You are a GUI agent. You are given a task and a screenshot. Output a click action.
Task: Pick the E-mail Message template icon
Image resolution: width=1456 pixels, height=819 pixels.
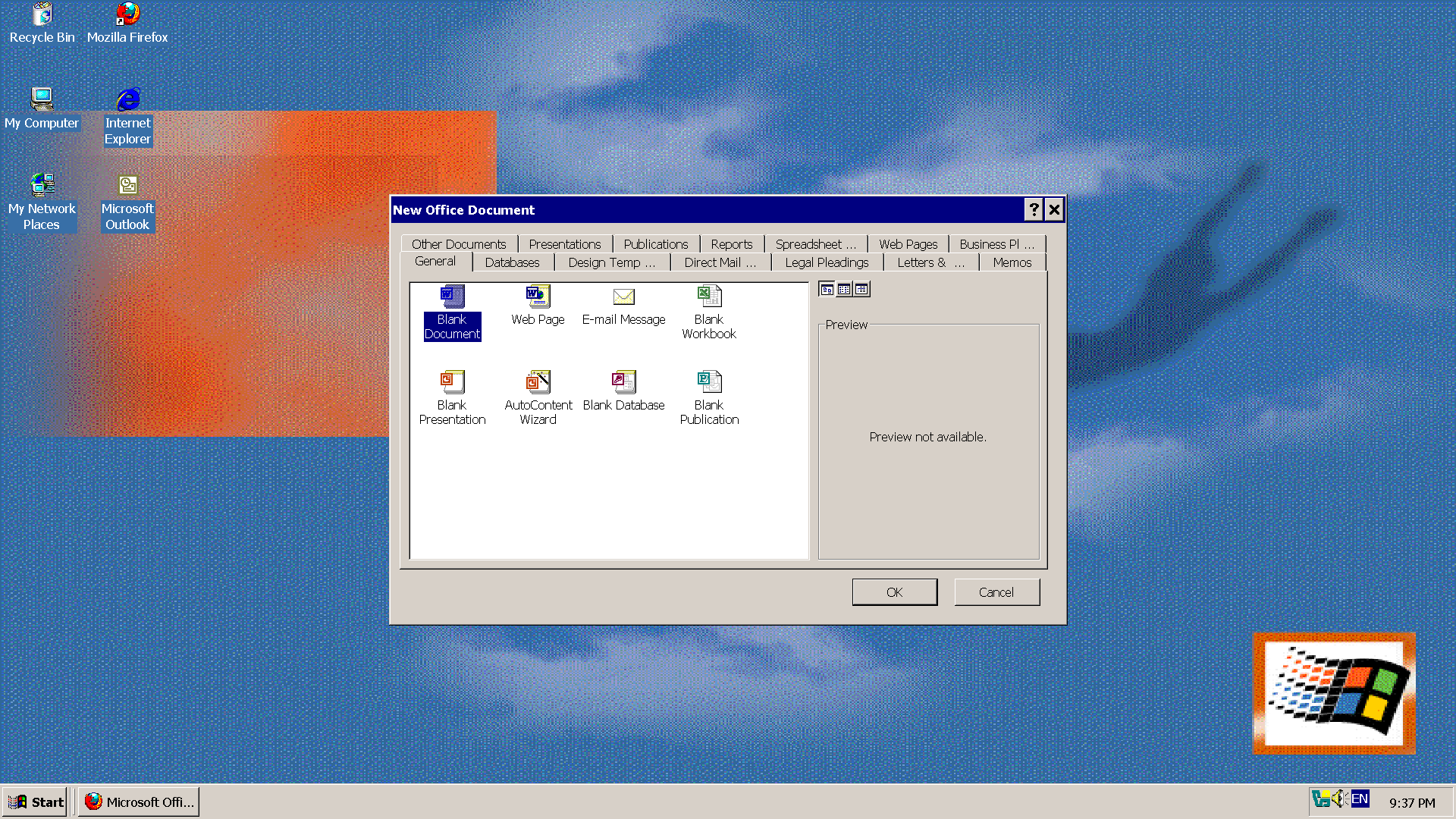tap(623, 297)
